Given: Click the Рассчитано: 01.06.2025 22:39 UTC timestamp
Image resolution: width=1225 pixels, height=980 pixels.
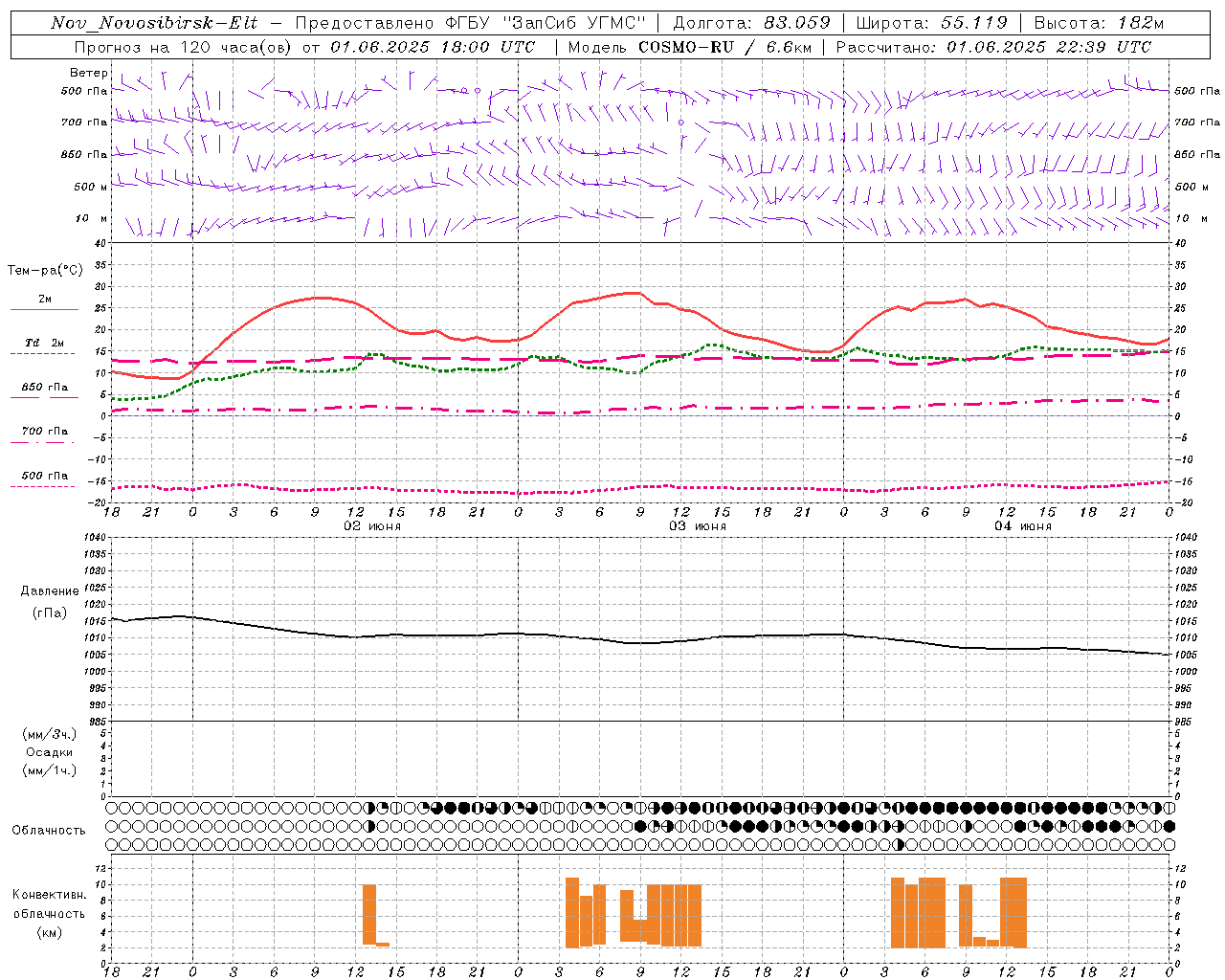Looking at the screenshot, I should (x=993, y=47).
